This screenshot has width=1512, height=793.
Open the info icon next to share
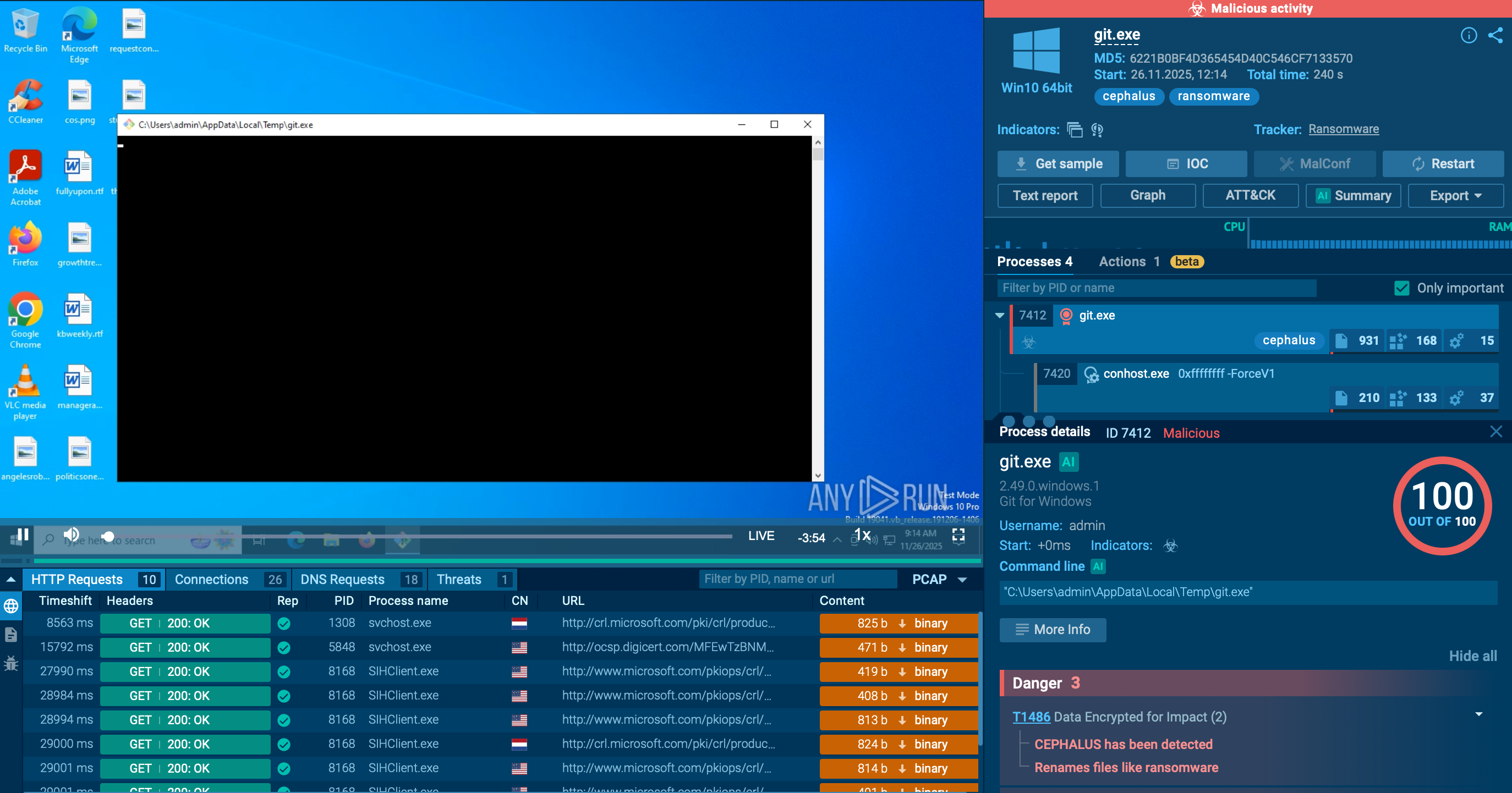tap(1468, 36)
